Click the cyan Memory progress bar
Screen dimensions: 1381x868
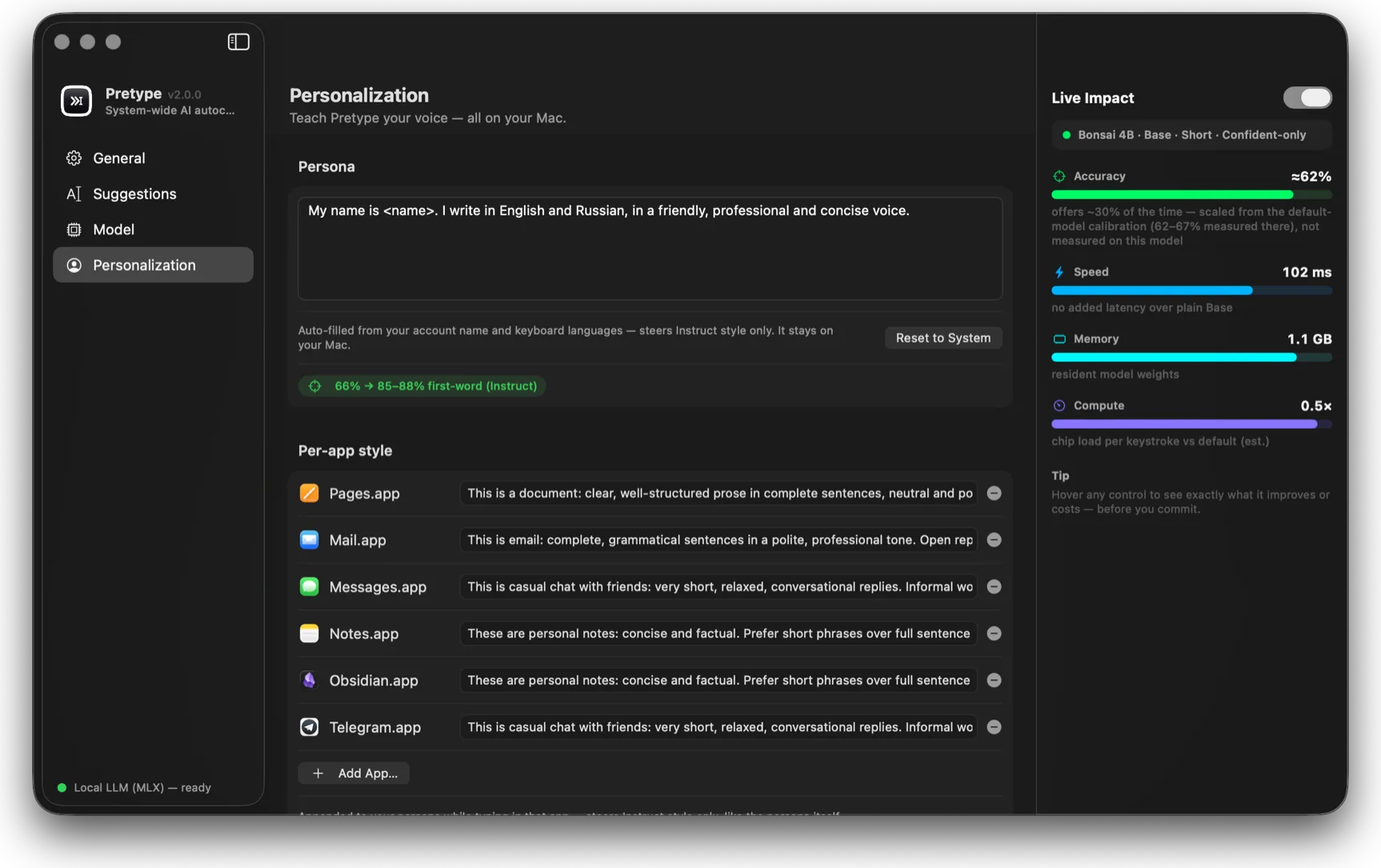1191,358
